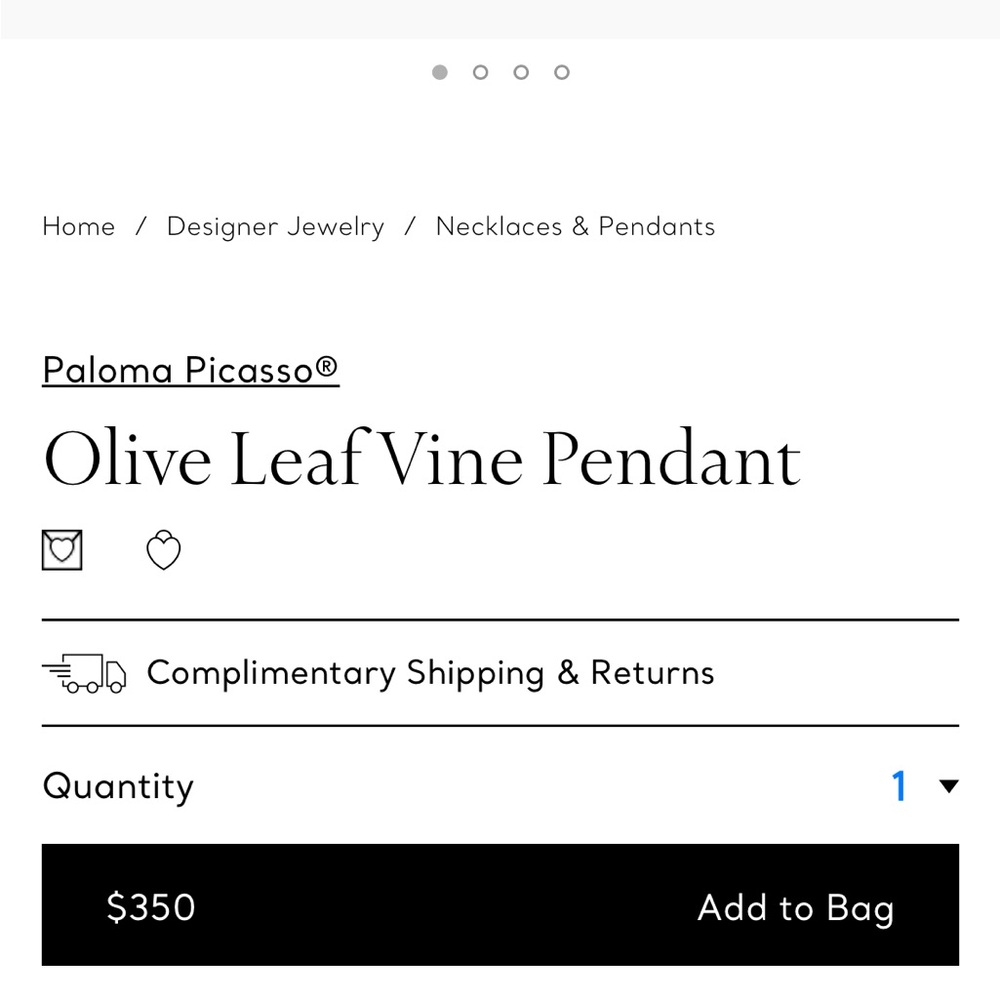The height and width of the screenshot is (1000, 1000).
Task: Select the second carousel indicator dot
Action: [x=480, y=72]
